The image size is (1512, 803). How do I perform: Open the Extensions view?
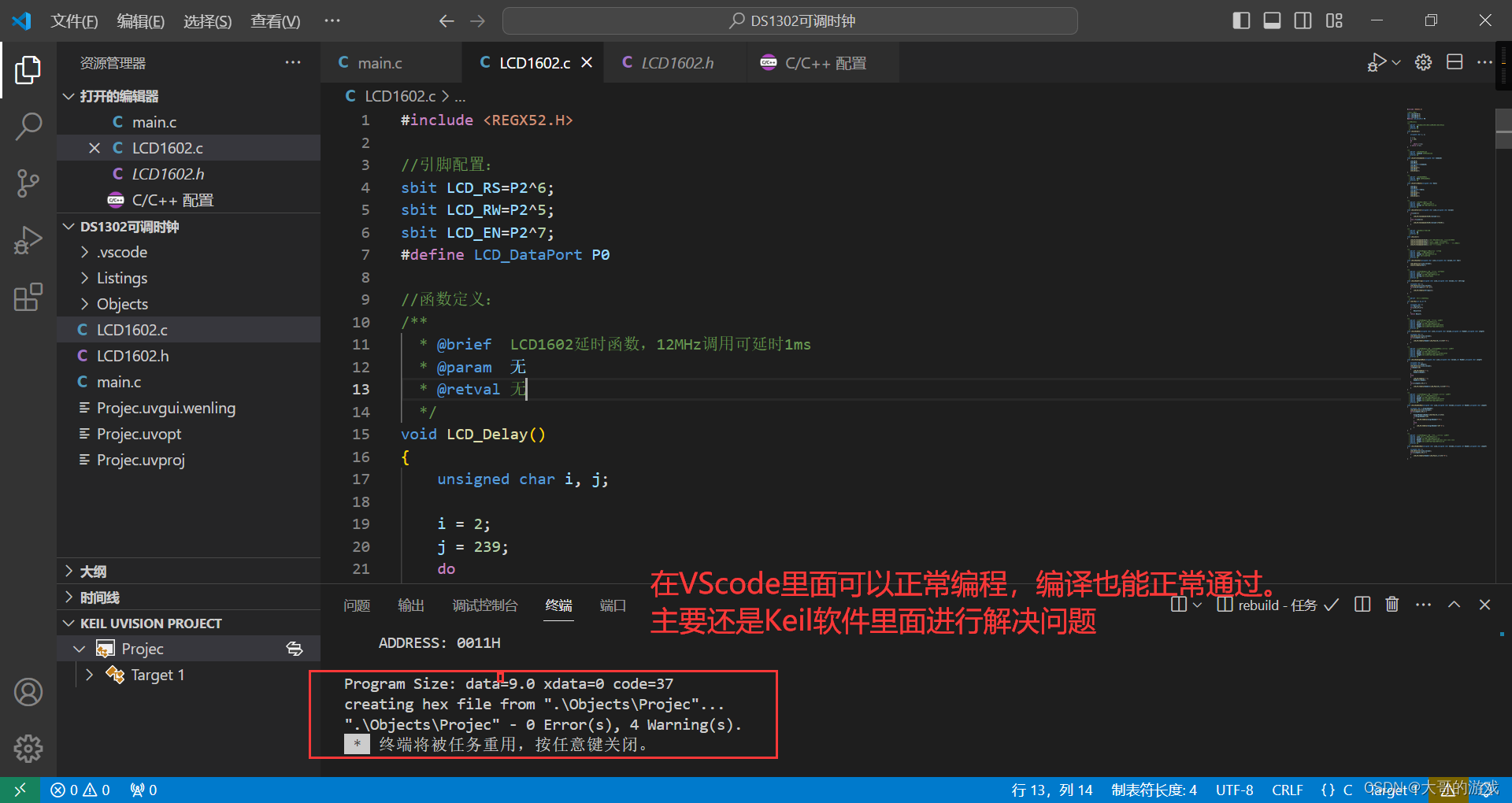[x=28, y=297]
